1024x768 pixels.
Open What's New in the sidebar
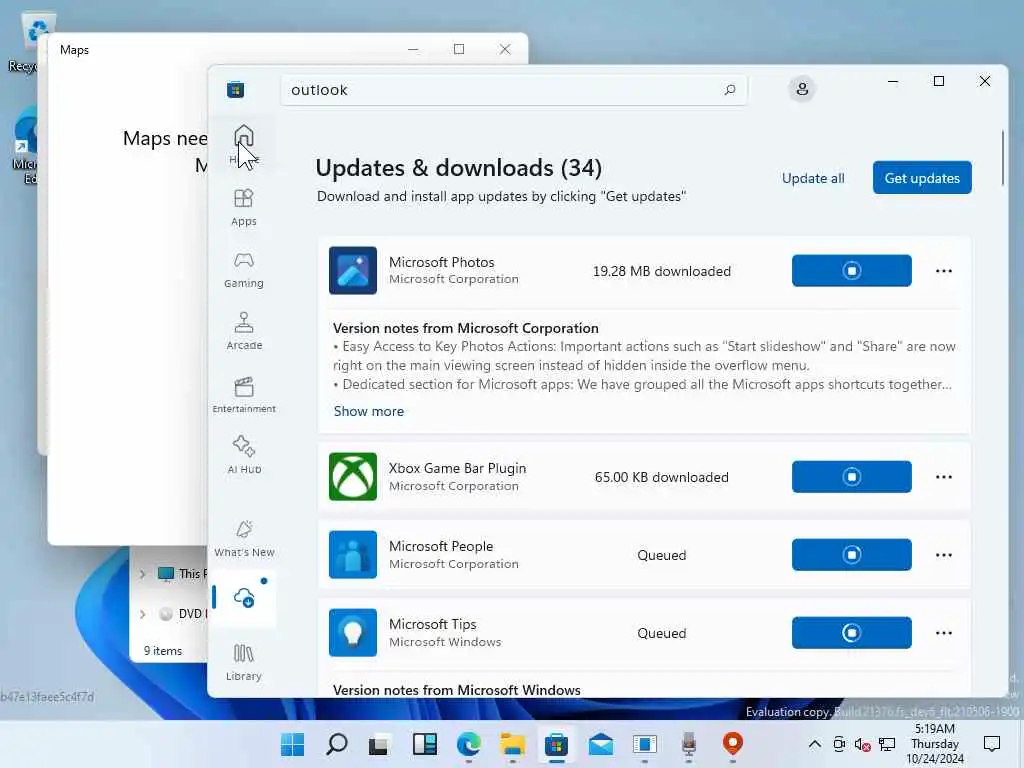[x=244, y=539]
